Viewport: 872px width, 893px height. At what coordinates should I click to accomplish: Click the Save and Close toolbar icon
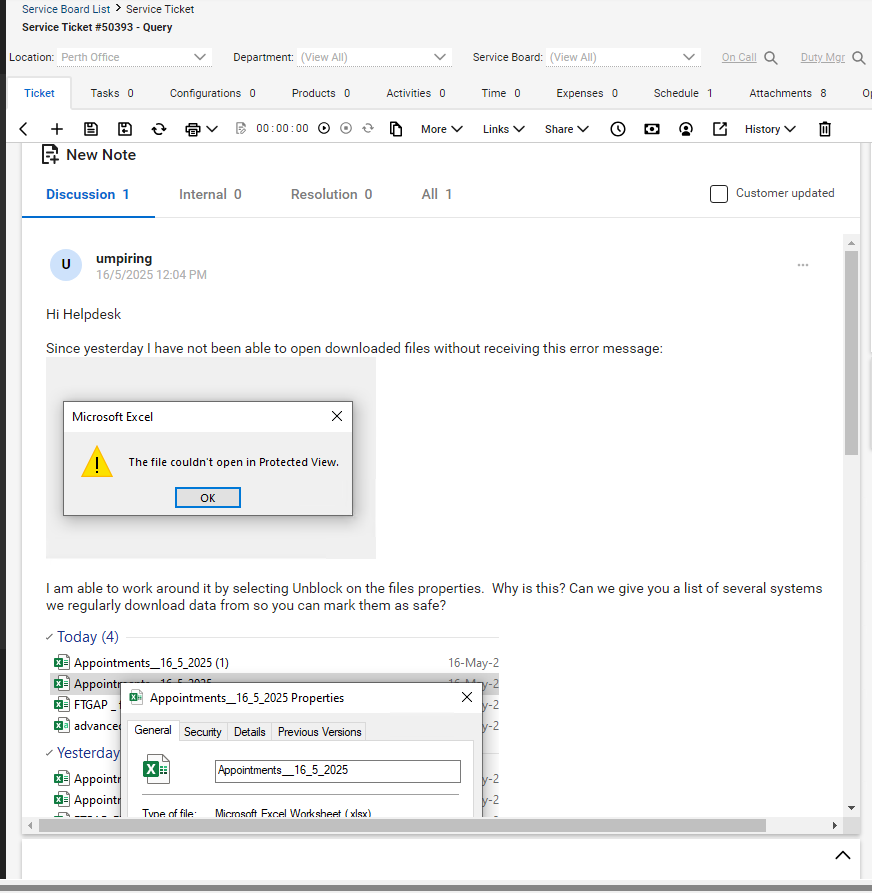click(125, 129)
